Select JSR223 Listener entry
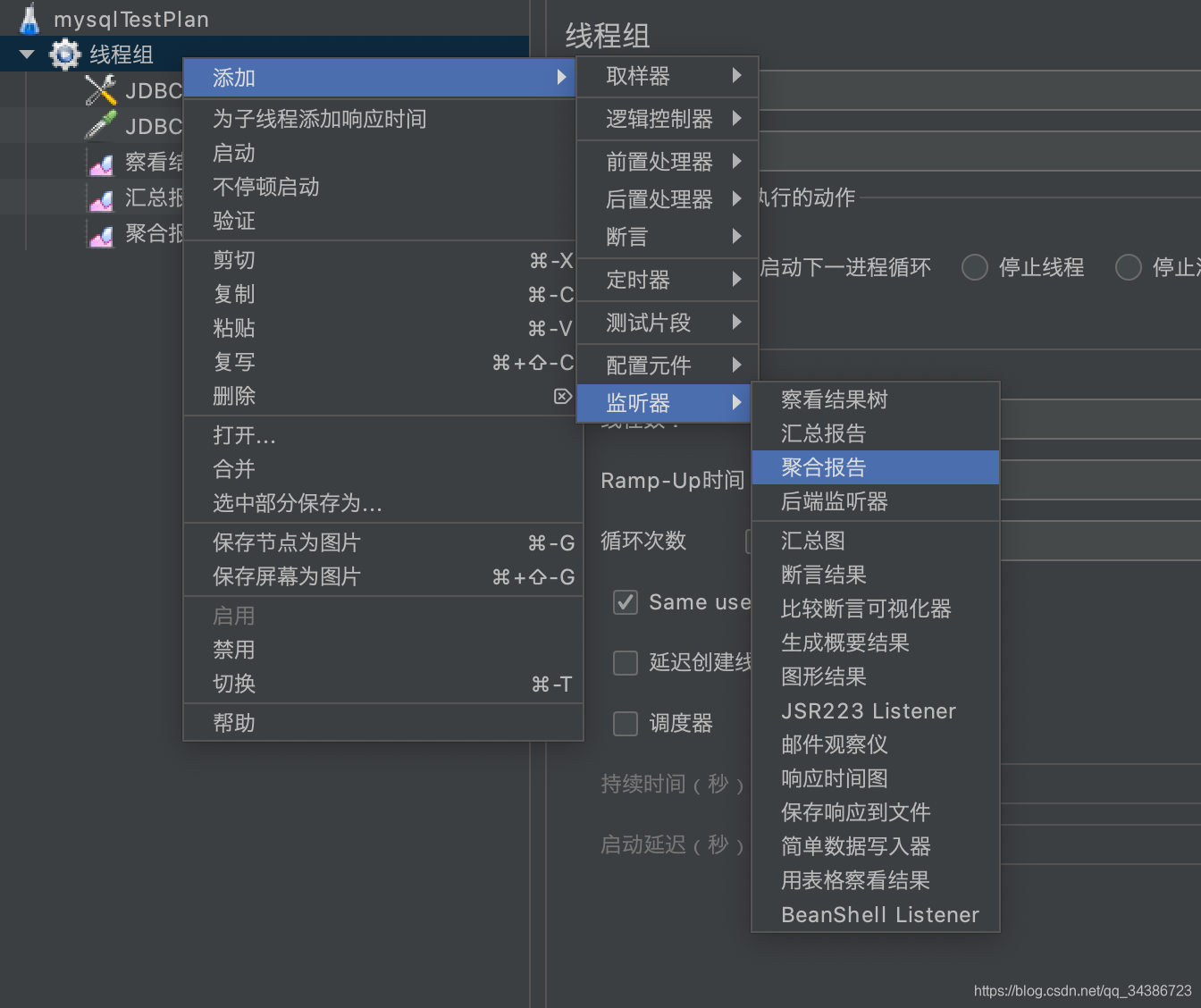The image size is (1201, 1008). point(876,710)
